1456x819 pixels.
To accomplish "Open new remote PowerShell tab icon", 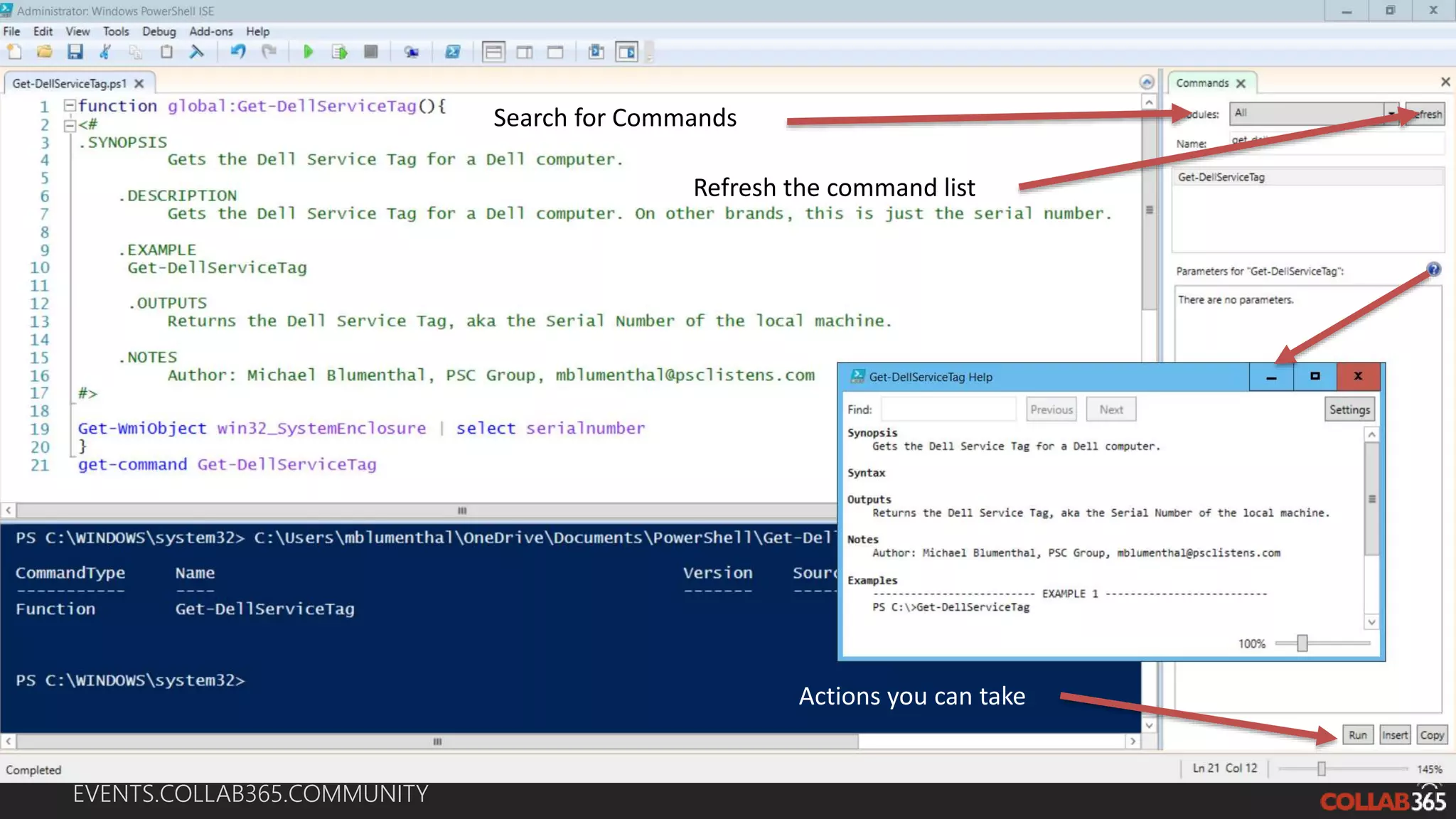I will (x=411, y=52).
